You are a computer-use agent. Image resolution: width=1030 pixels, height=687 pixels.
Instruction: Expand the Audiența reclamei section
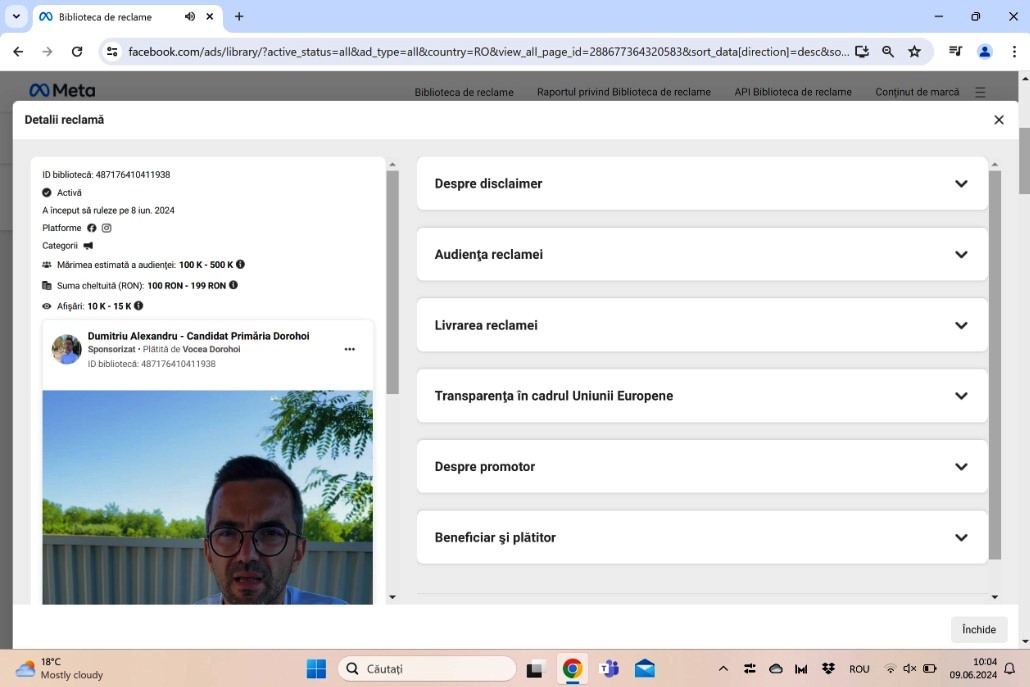coord(701,255)
